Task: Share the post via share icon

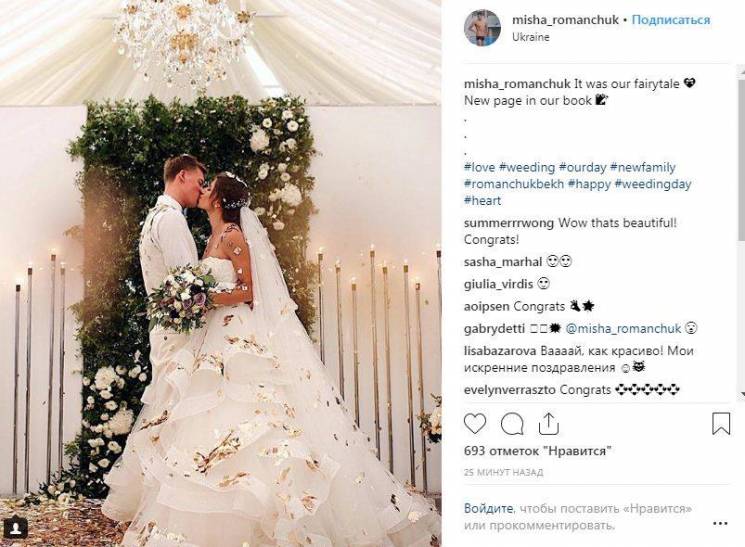Action: click(548, 423)
